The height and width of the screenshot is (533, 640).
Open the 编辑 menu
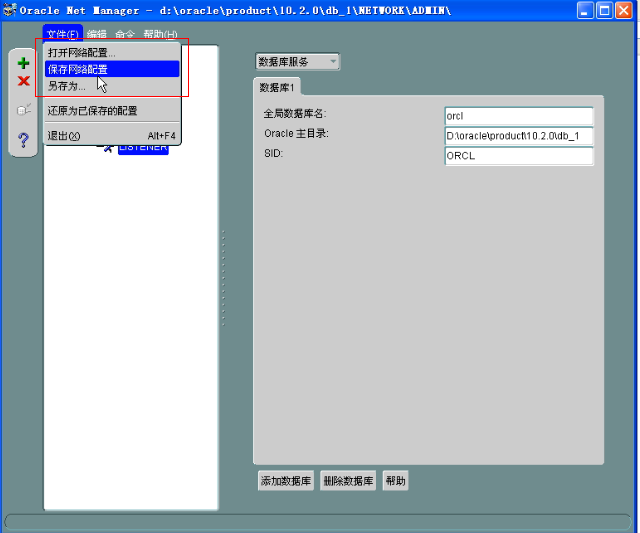click(x=97, y=34)
